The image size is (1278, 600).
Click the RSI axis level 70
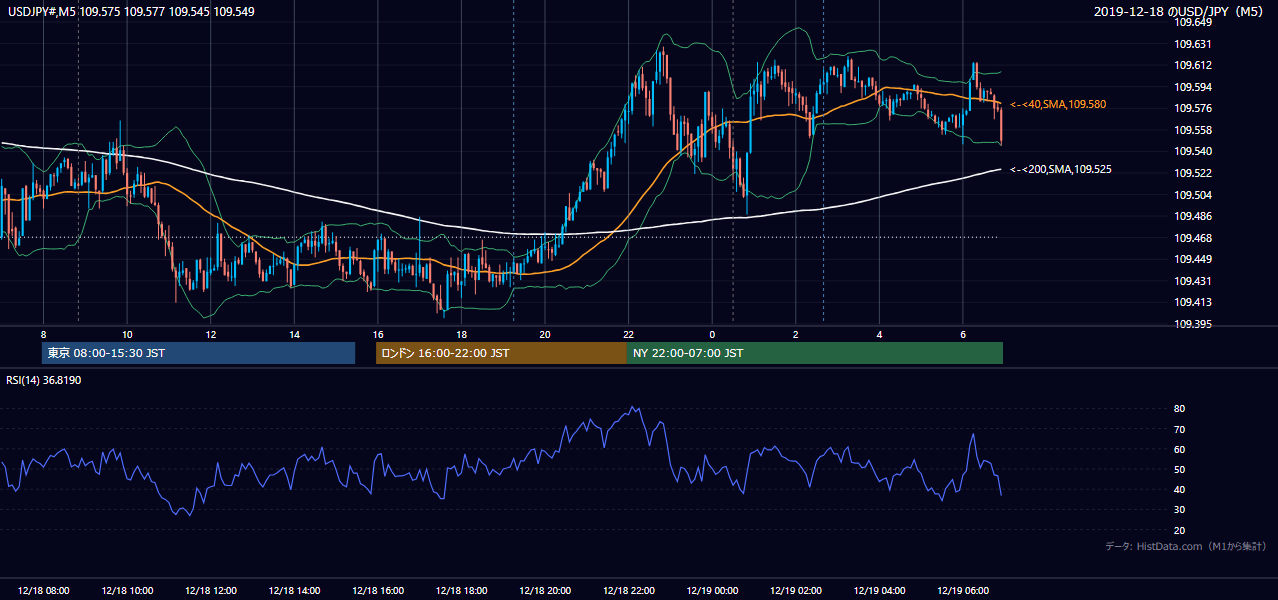pyautogui.click(x=1180, y=429)
